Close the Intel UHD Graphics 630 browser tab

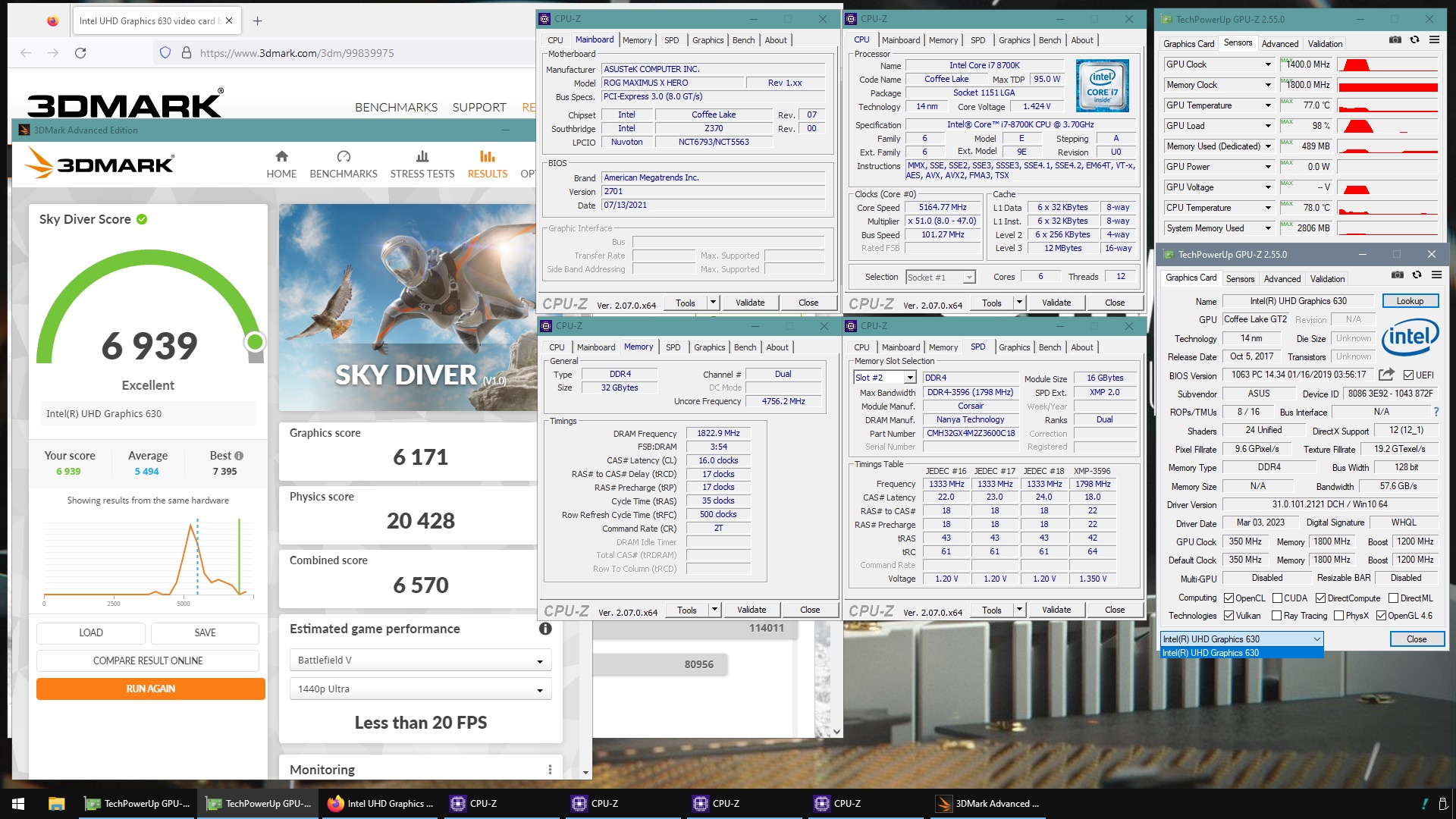point(229,21)
